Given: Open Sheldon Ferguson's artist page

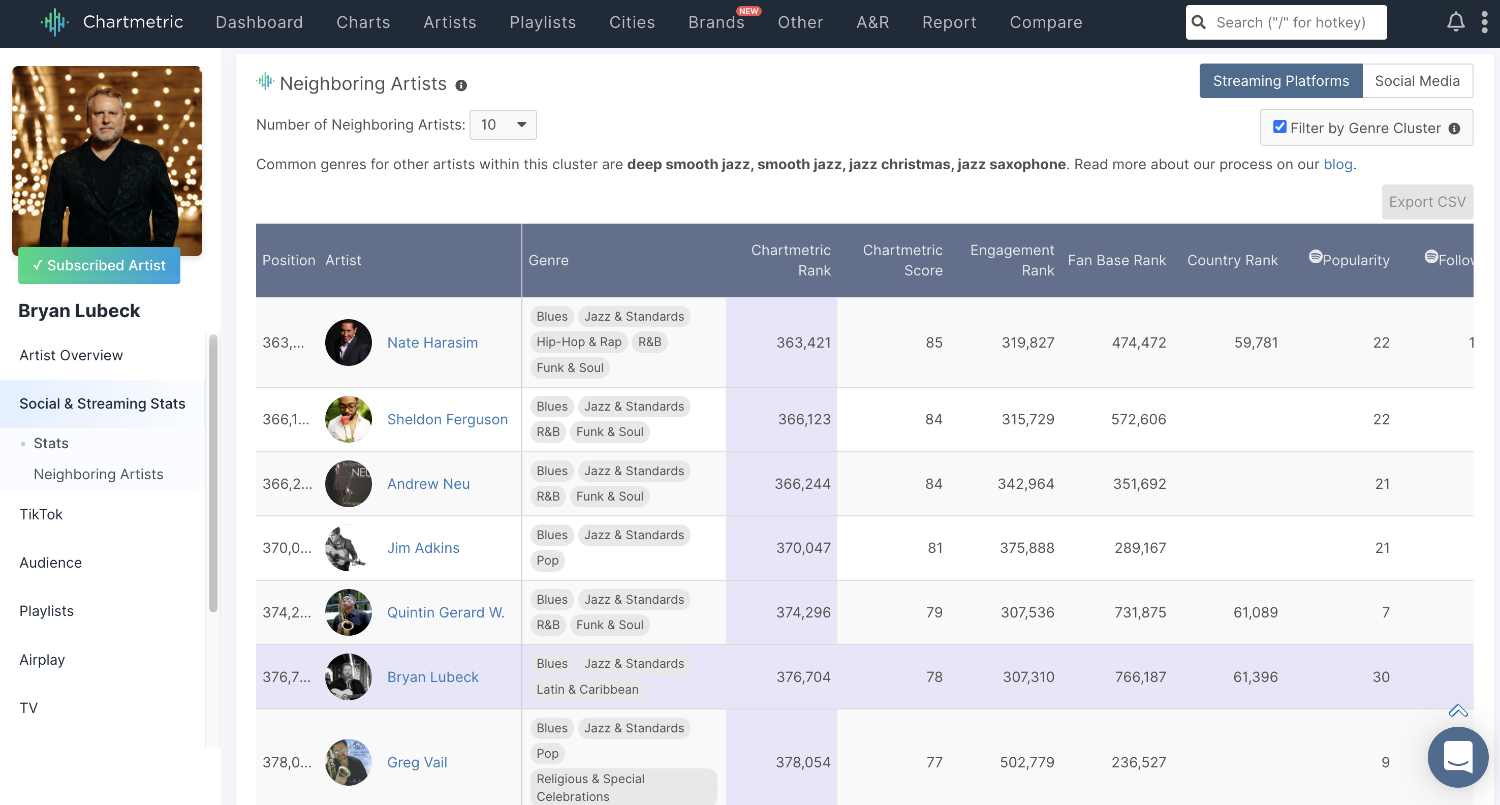Looking at the screenshot, I should [x=447, y=419].
